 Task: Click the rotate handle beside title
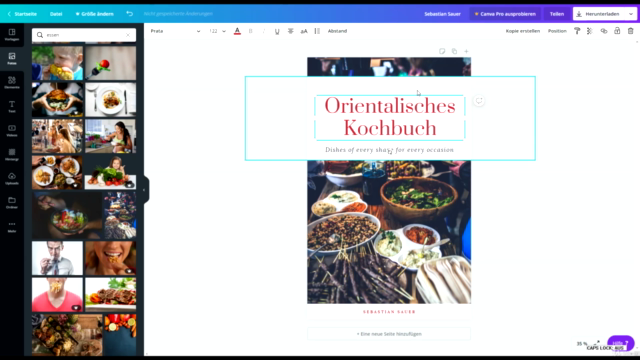[x=479, y=100]
